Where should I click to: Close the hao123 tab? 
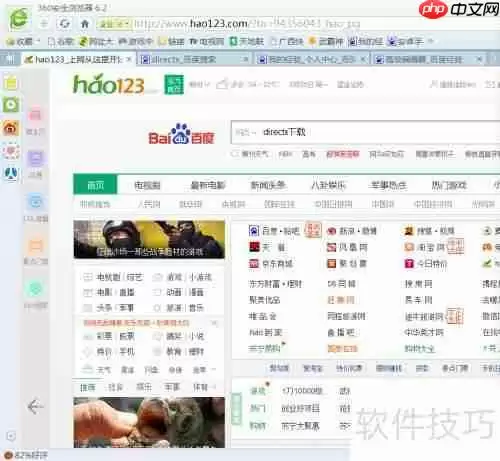[x=129, y=60]
